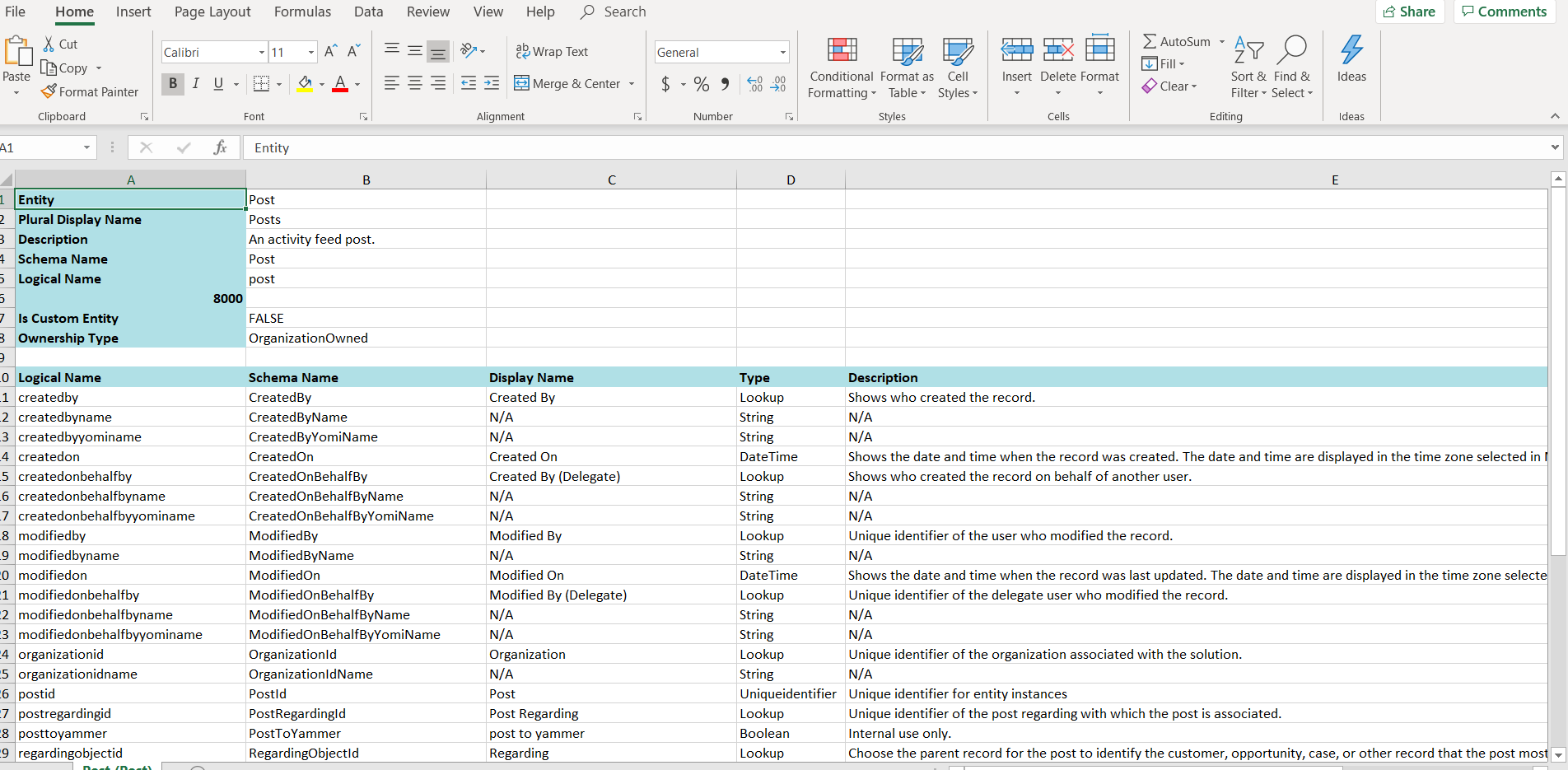Toggle Bold formatting
This screenshot has width=1568, height=770.
tap(173, 84)
